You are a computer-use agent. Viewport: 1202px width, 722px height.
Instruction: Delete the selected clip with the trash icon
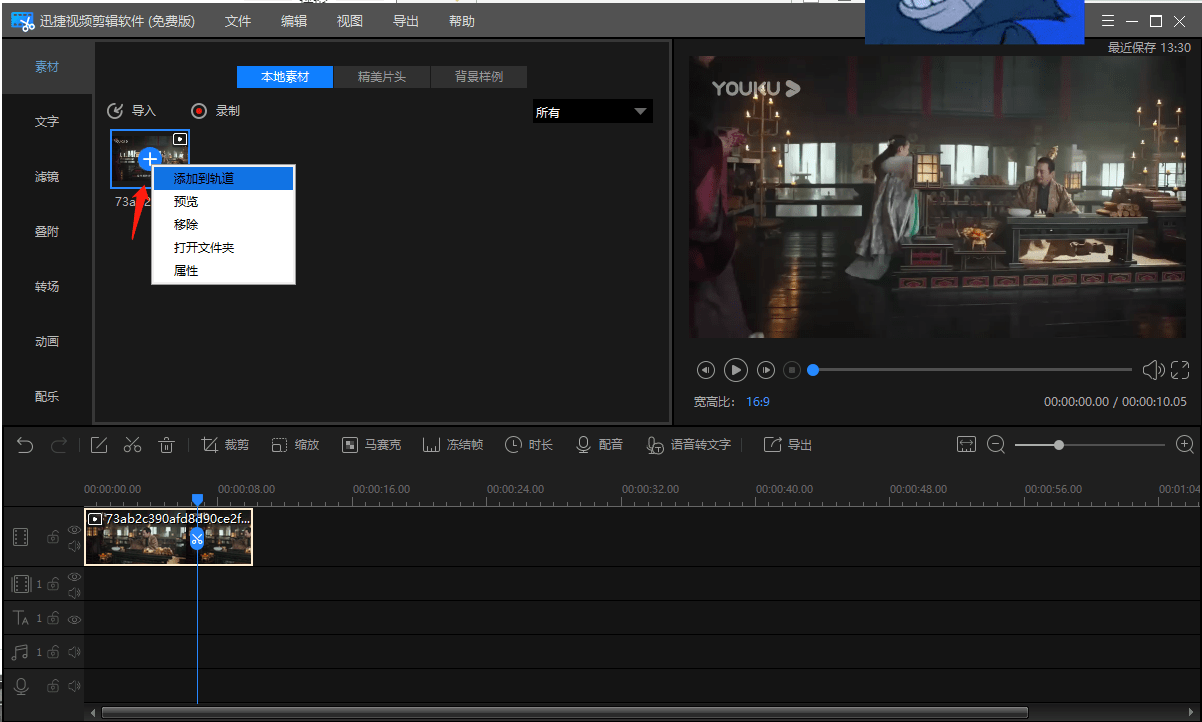click(167, 445)
